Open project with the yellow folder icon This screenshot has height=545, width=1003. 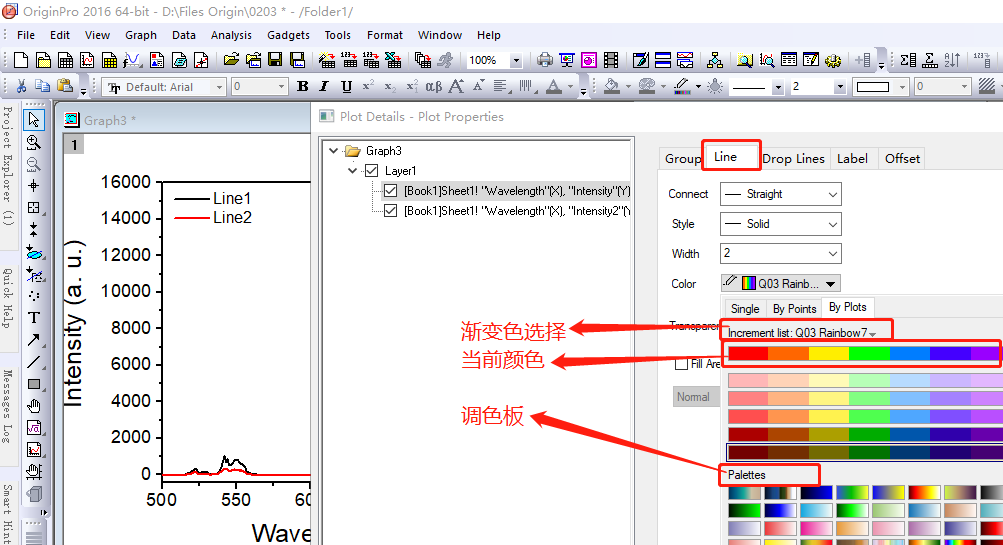232,60
